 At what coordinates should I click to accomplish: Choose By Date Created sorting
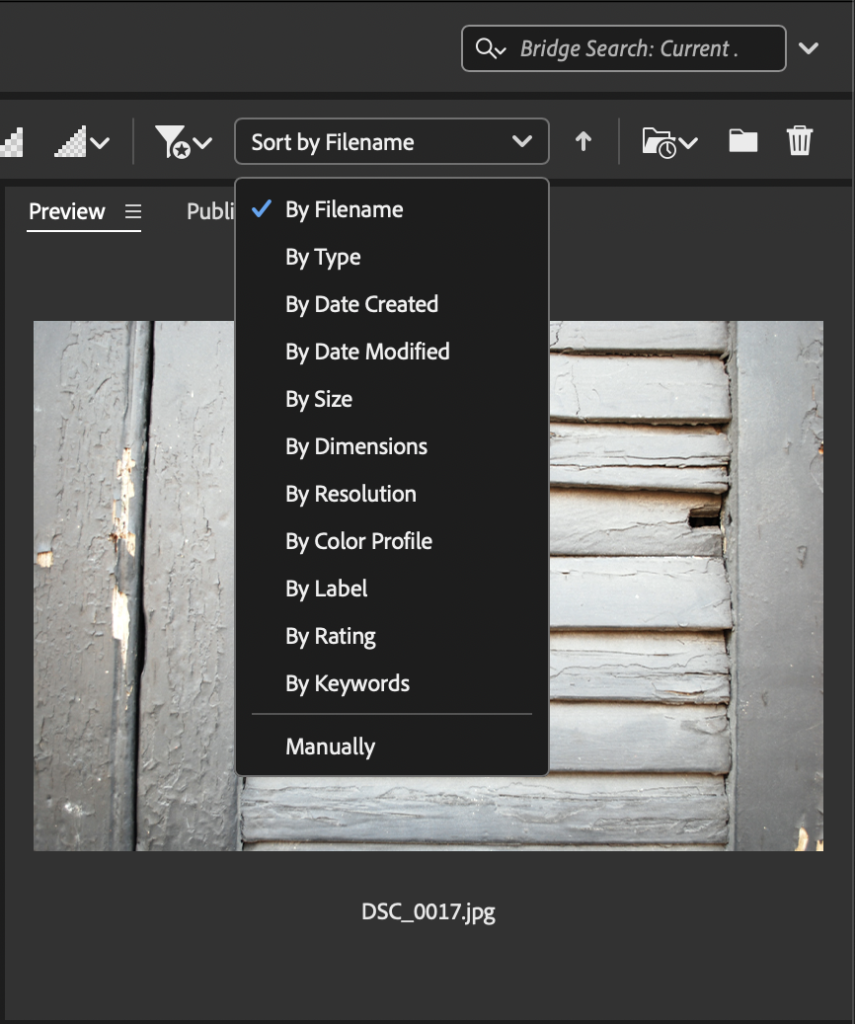[x=361, y=304]
